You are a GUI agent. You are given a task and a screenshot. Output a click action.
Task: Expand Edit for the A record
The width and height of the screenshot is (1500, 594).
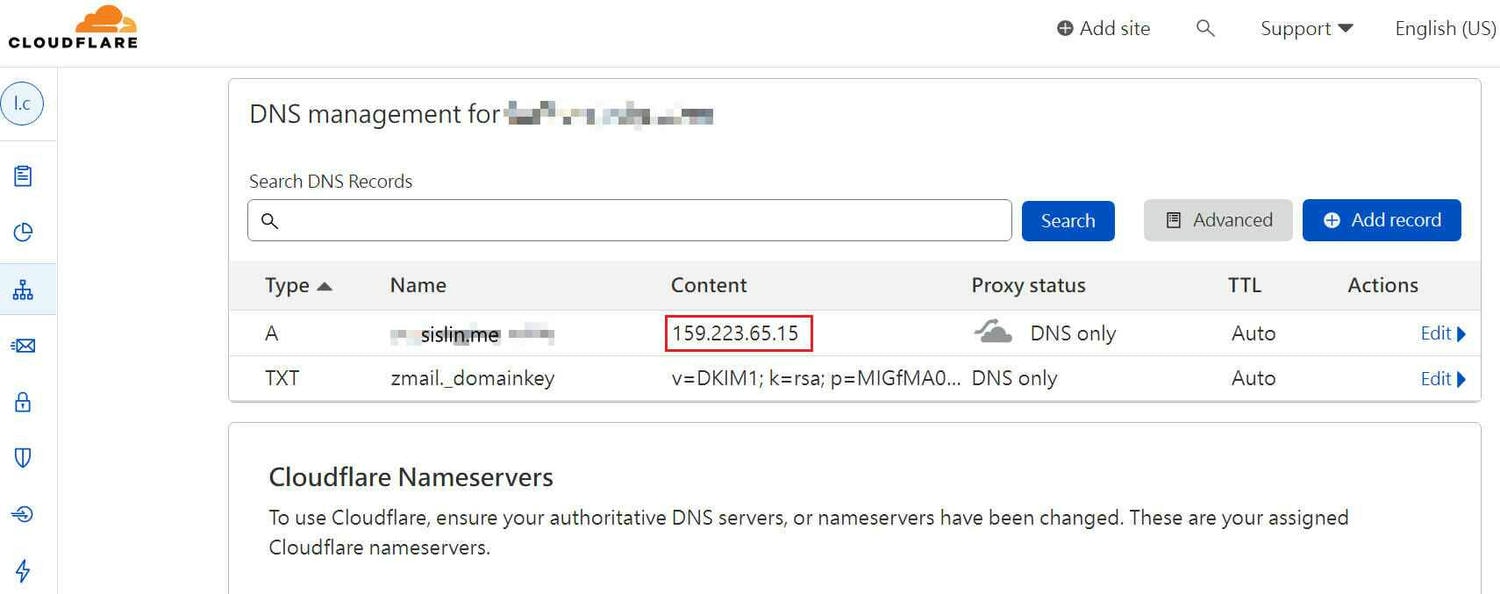(1443, 333)
